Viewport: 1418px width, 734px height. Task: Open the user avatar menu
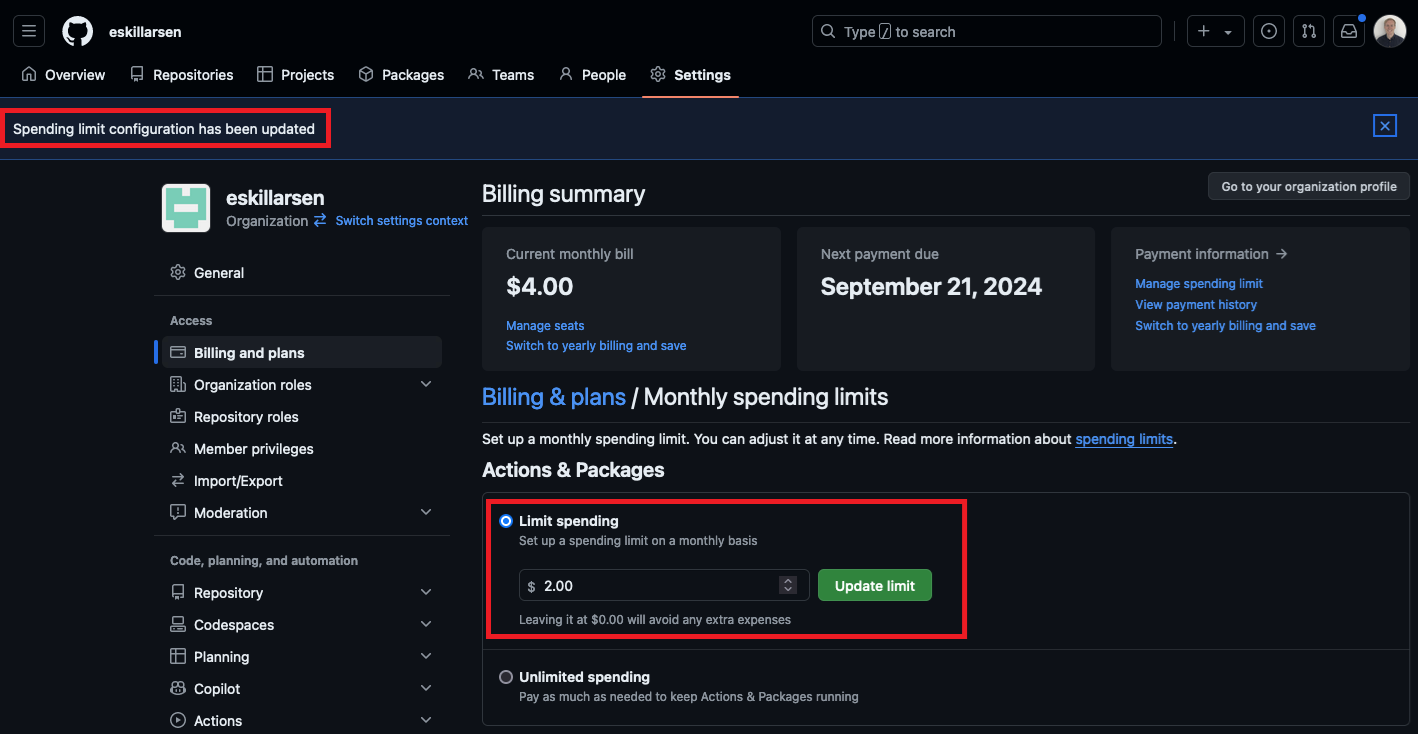click(x=1390, y=31)
